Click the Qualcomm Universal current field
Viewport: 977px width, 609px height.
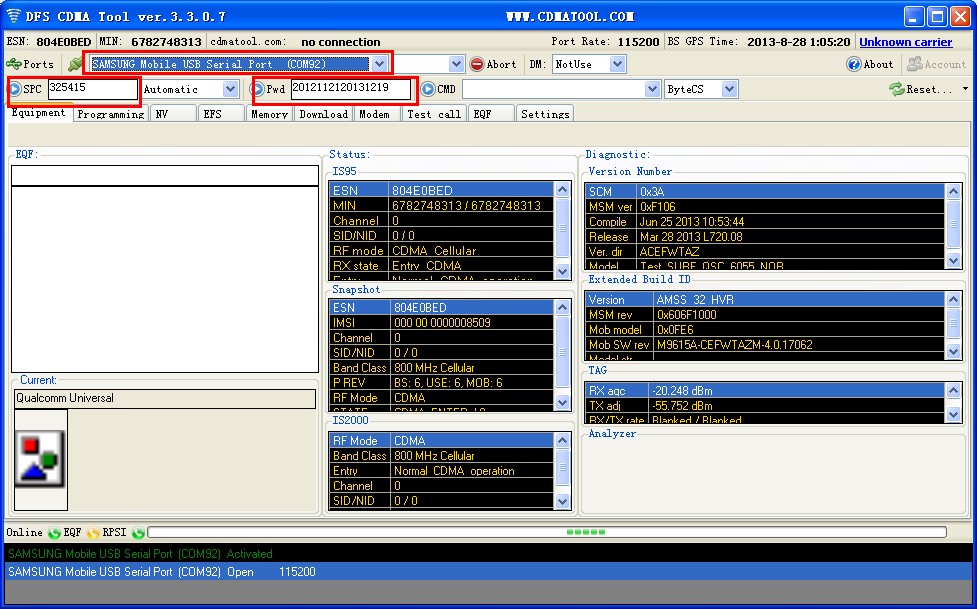click(x=165, y=398)
